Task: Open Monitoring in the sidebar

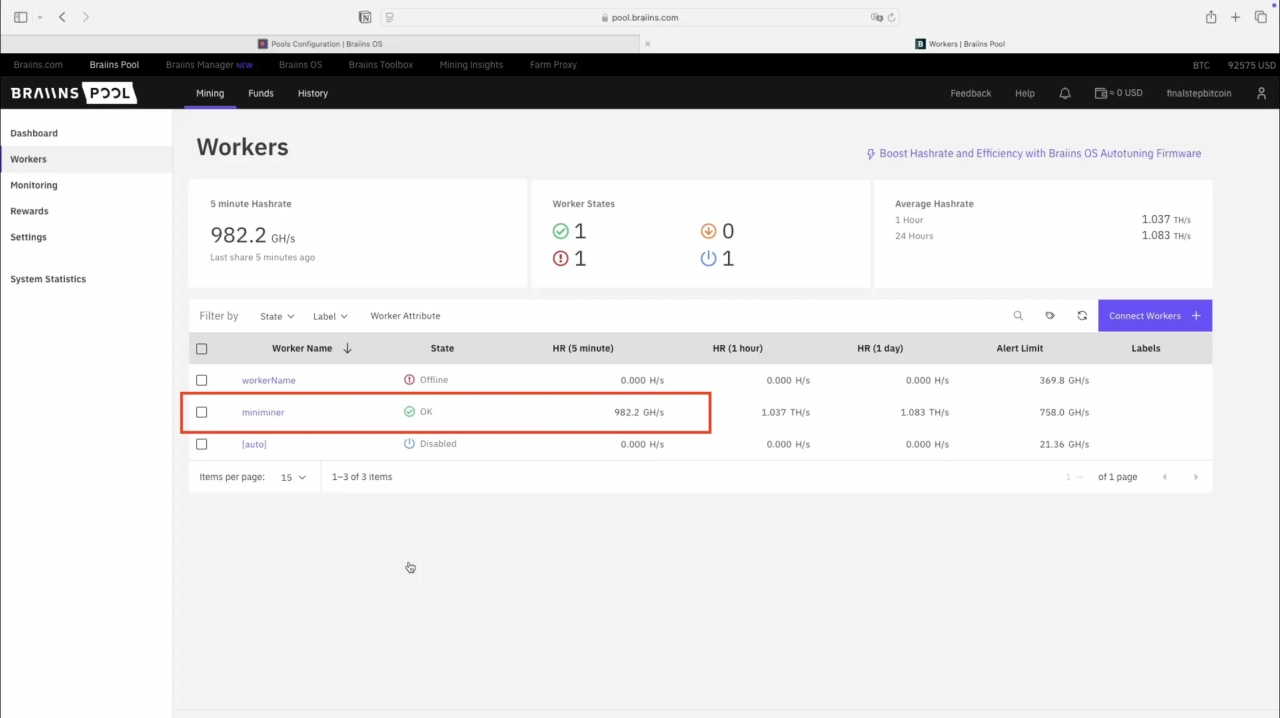Action: point(34,185)
